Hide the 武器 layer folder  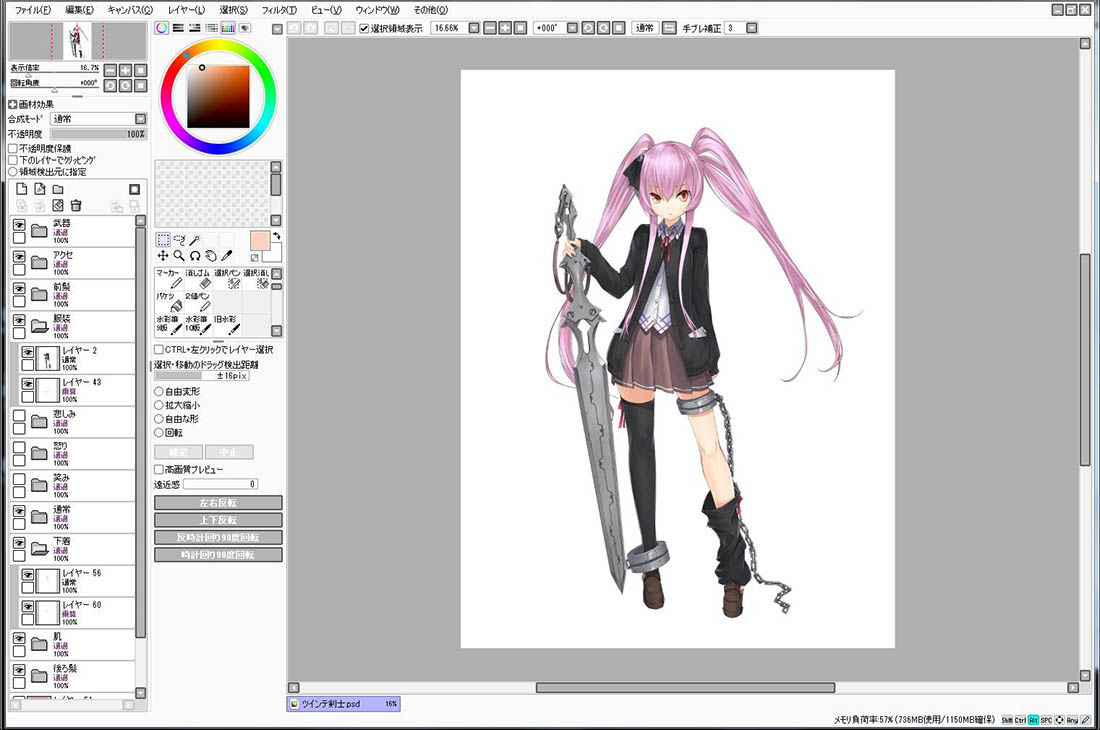tap(19, 225)
